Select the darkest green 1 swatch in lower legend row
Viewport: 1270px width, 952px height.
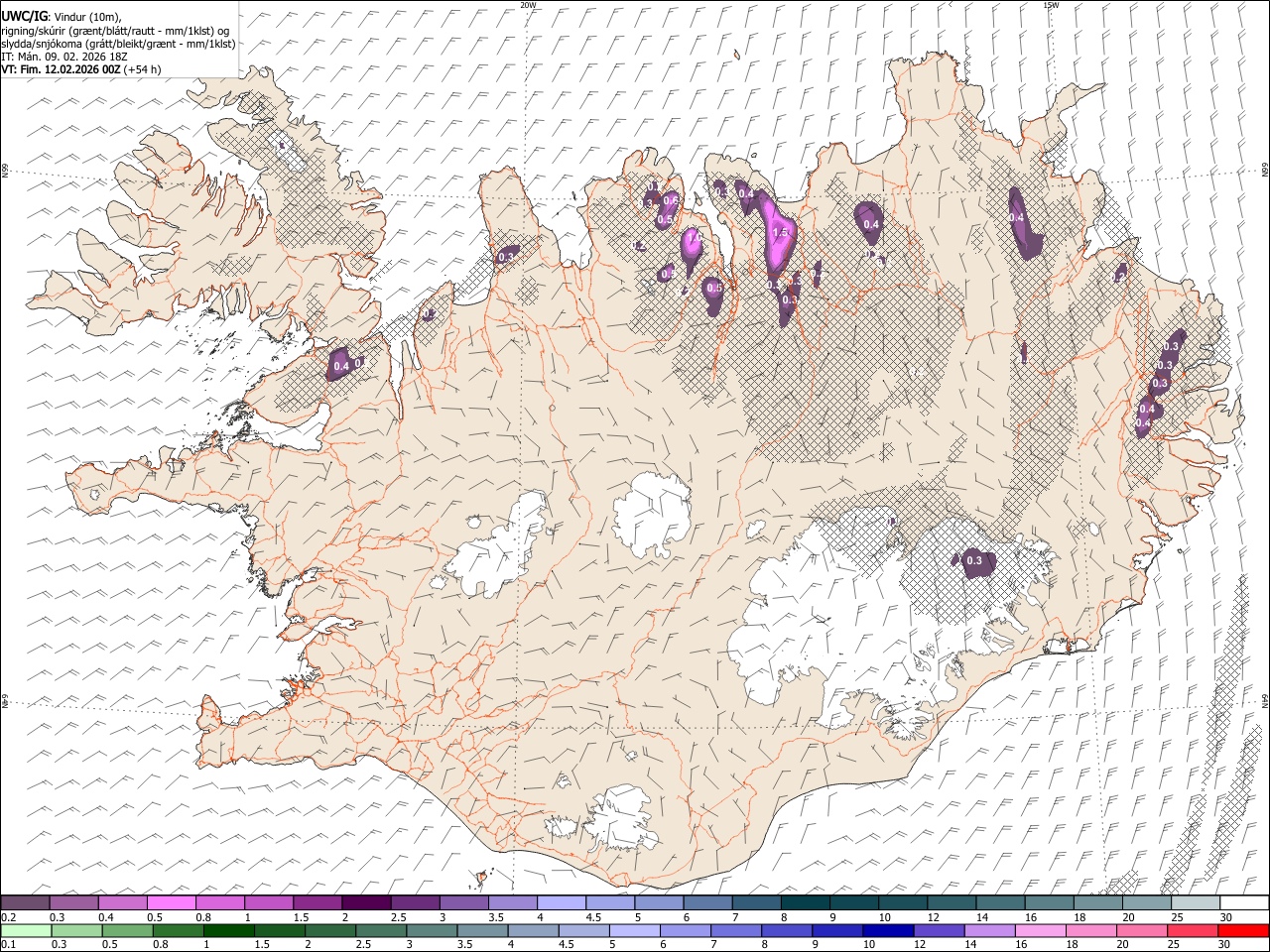pos(229,930)
